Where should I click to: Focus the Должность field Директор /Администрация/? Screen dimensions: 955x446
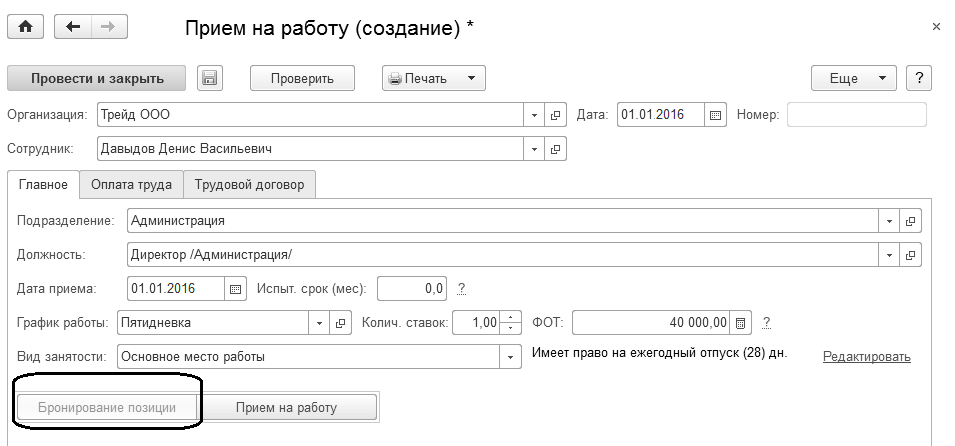(503, 255)
